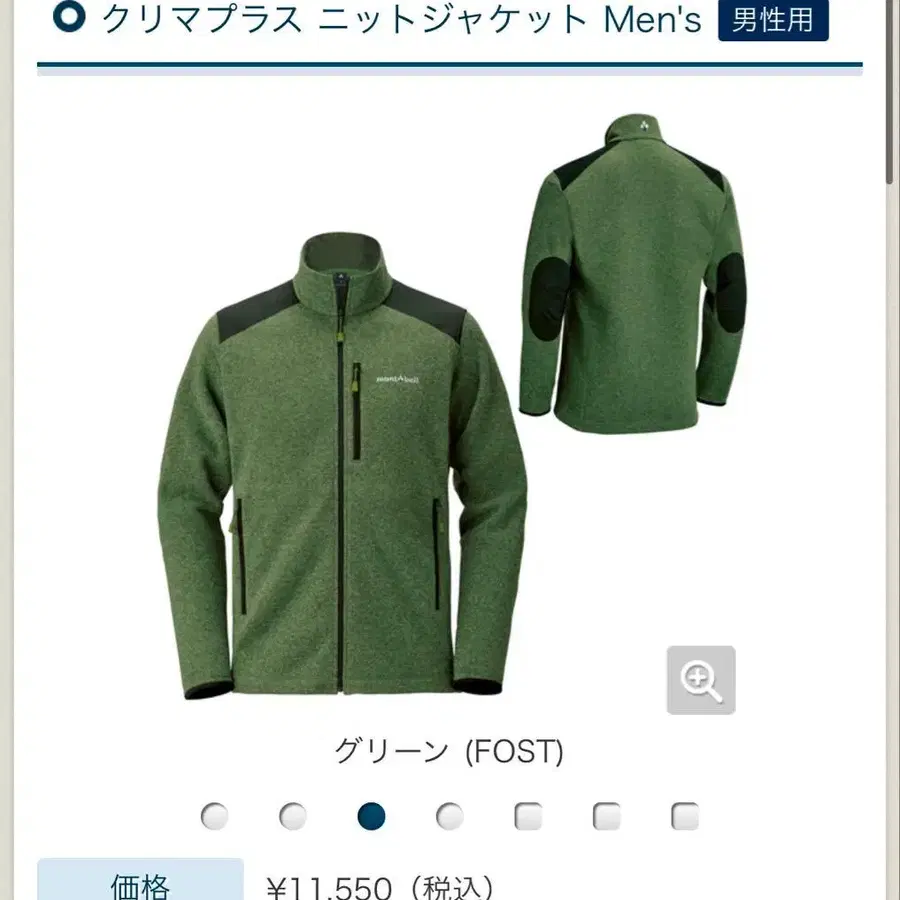Click the magnifier zoom icon on the product image
The image size is (900, 900).
(x=701, y=680)
